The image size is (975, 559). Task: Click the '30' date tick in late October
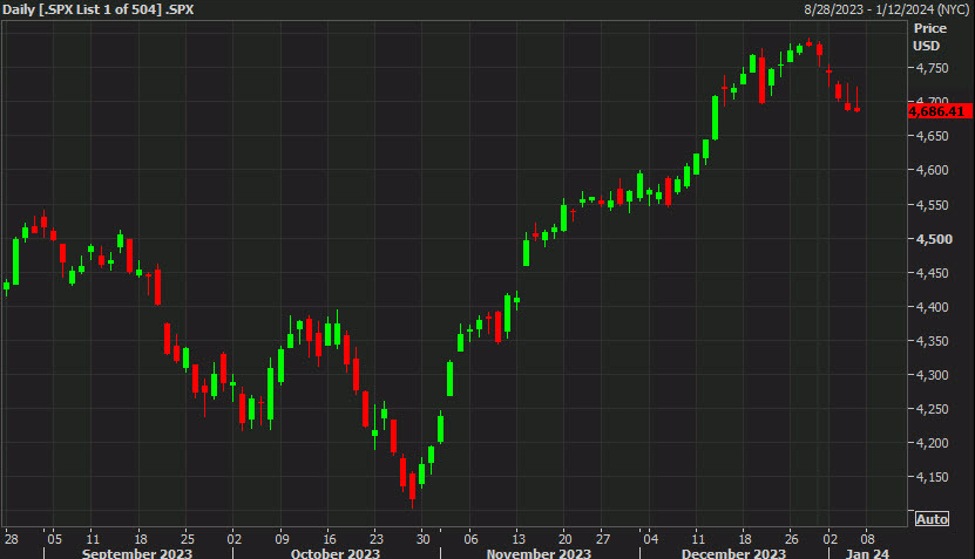[x=422, y=536]
